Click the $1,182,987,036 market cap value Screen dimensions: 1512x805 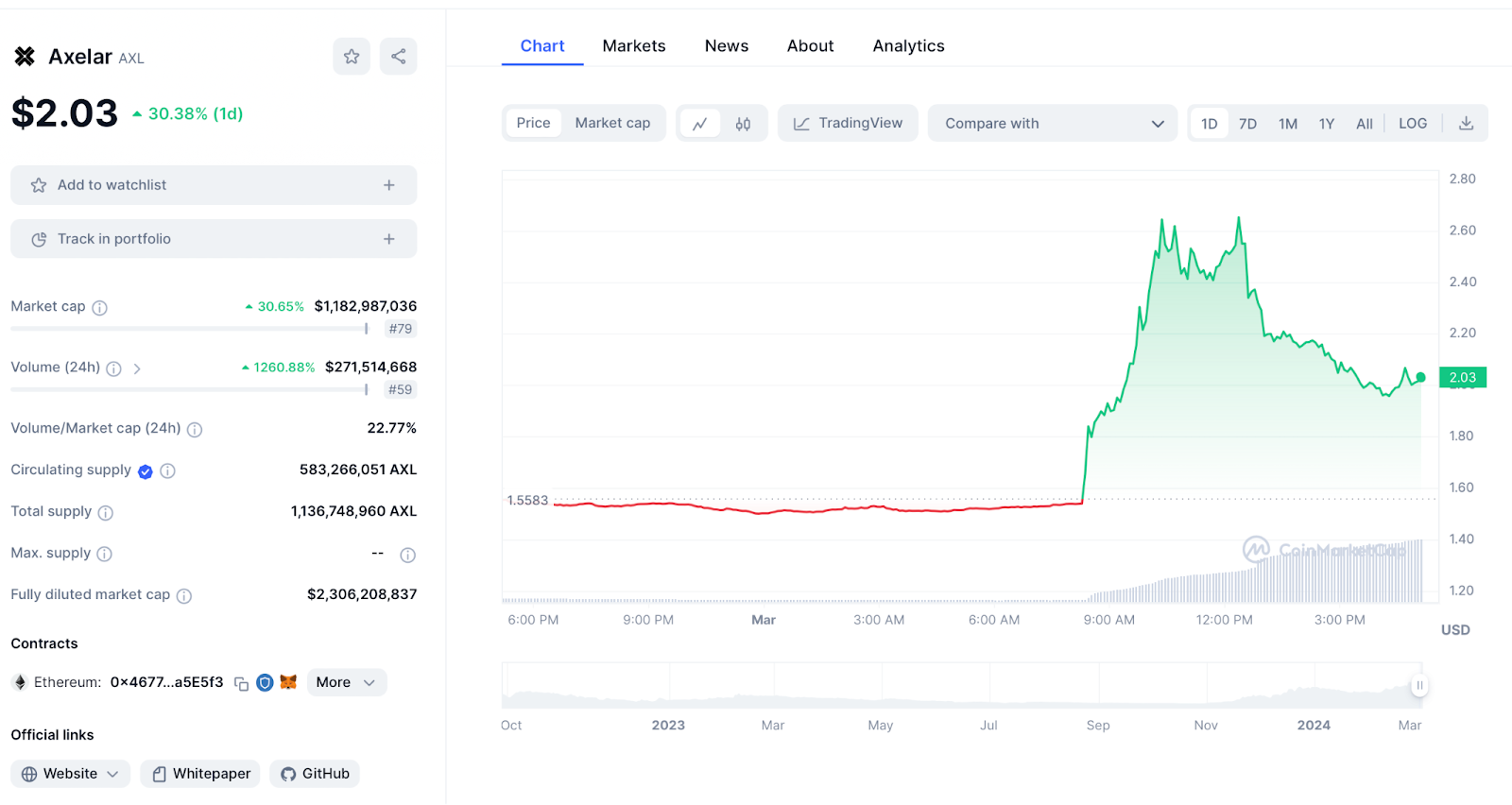tap(366, 306)
